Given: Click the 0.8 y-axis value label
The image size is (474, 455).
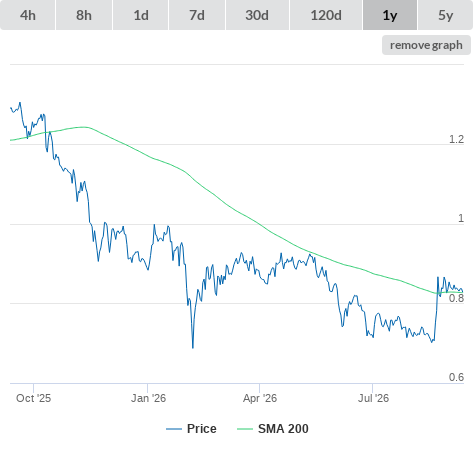Looking at the screenshot, I should (x=456, y=298).
